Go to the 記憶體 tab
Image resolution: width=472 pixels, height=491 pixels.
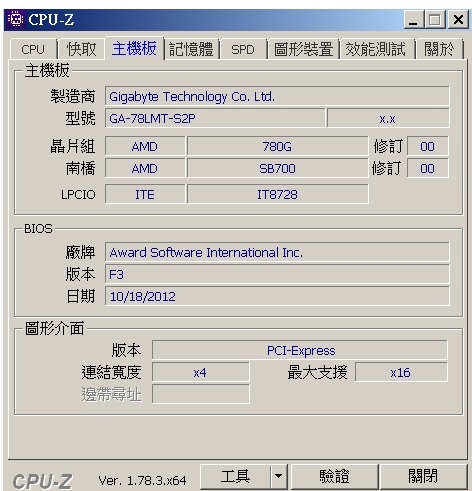tap(191, 49)
